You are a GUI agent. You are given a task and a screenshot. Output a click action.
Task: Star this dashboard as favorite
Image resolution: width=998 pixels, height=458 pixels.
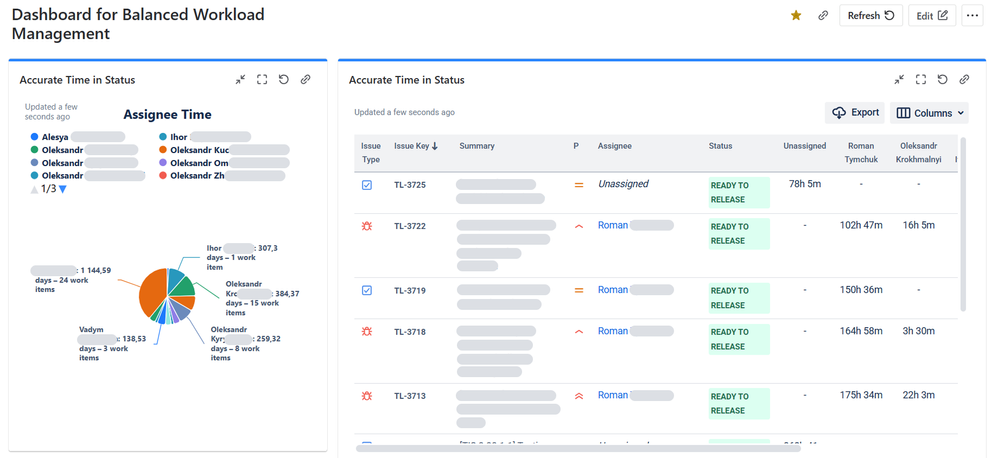[x=796, y=16]
